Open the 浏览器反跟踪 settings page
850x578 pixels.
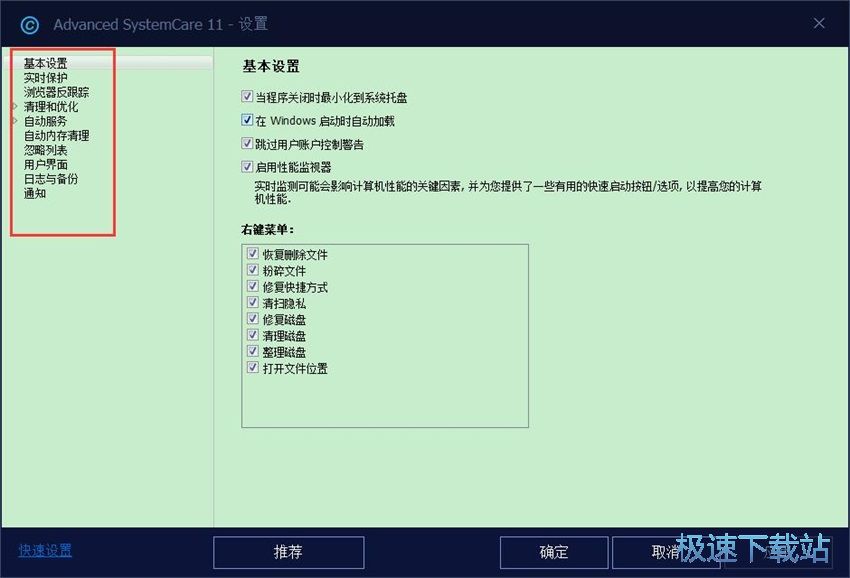pos(56,92)
